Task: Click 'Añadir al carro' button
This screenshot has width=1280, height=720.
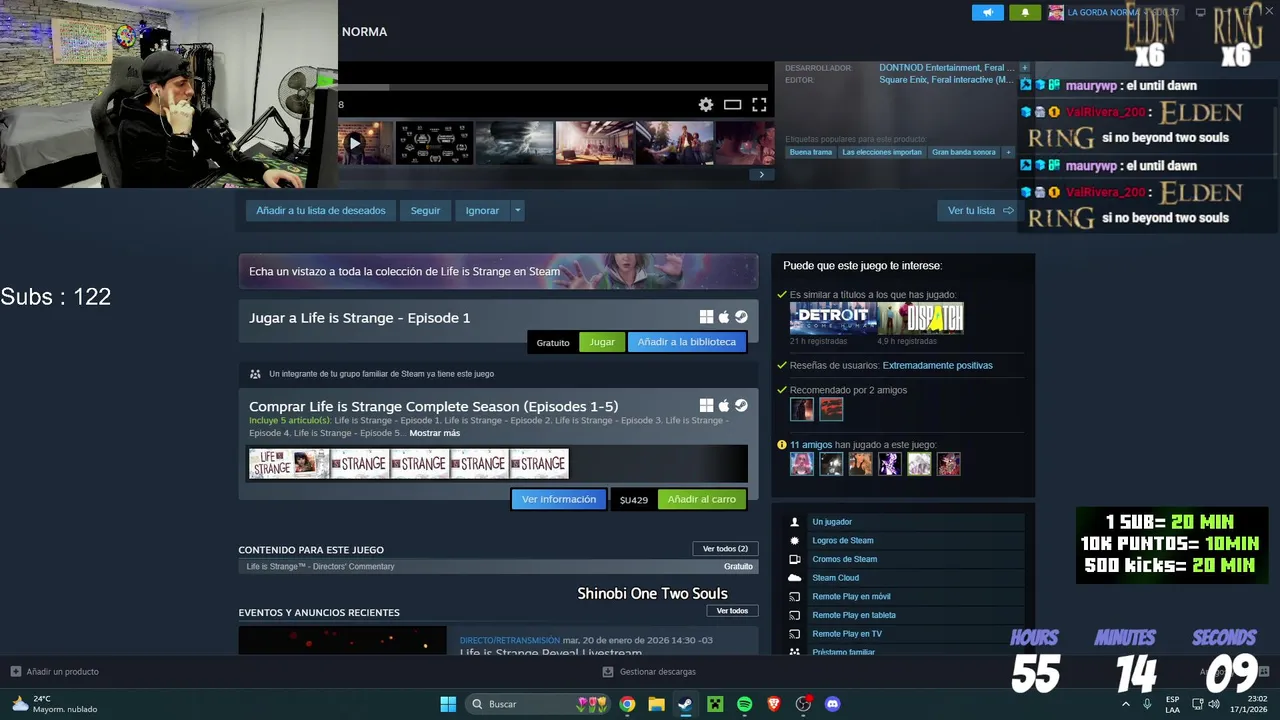Action: click(x=702, y=499)
